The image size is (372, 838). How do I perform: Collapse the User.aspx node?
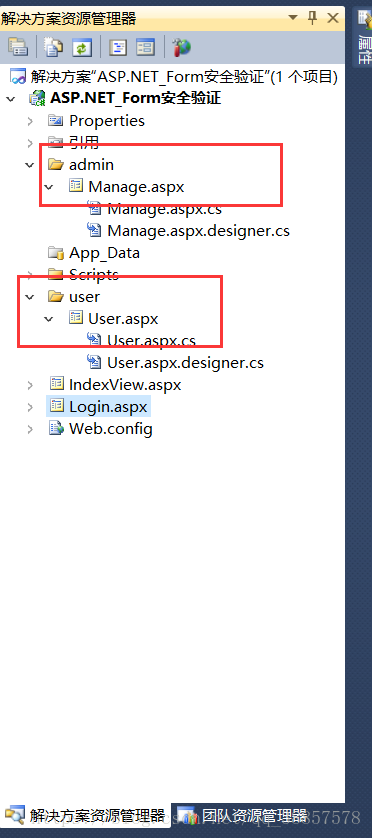49,319
